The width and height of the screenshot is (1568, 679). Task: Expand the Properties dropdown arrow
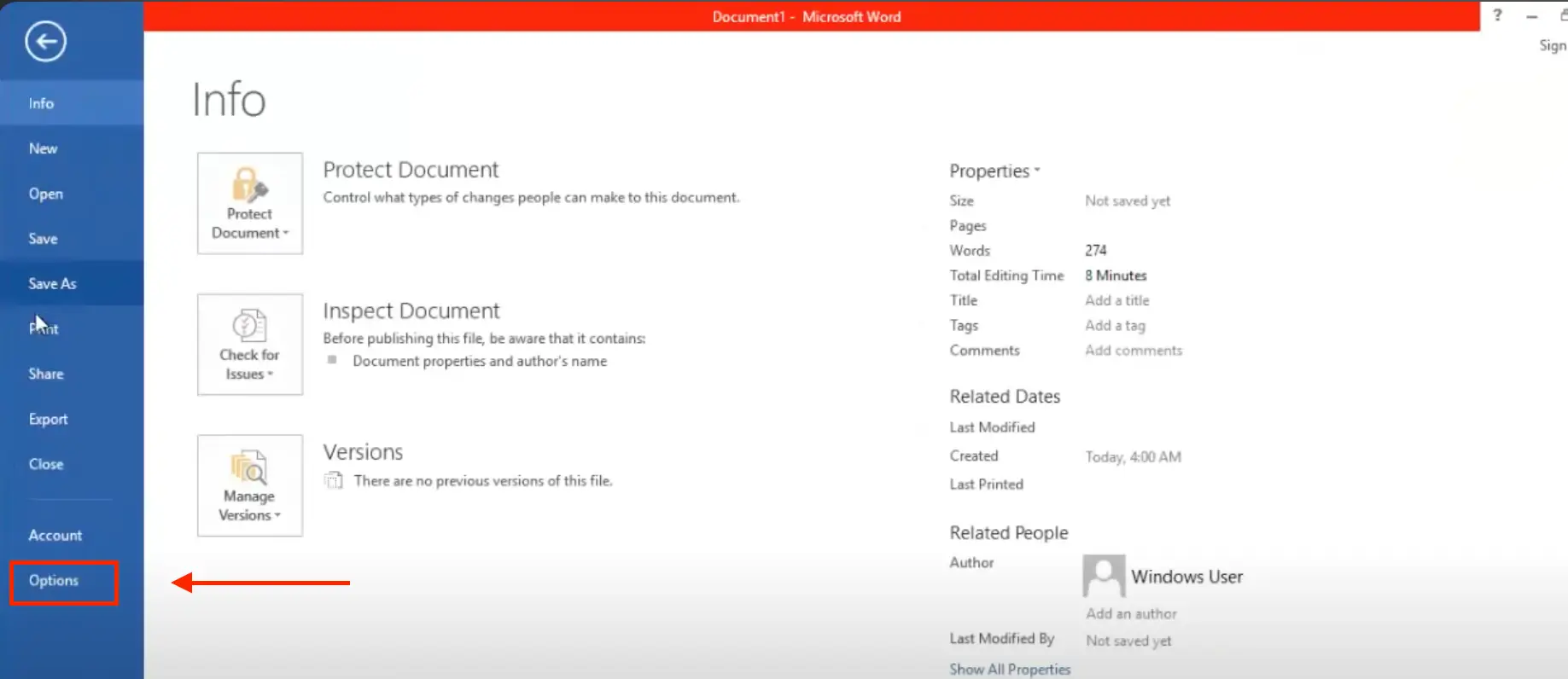pos(1037,170)
